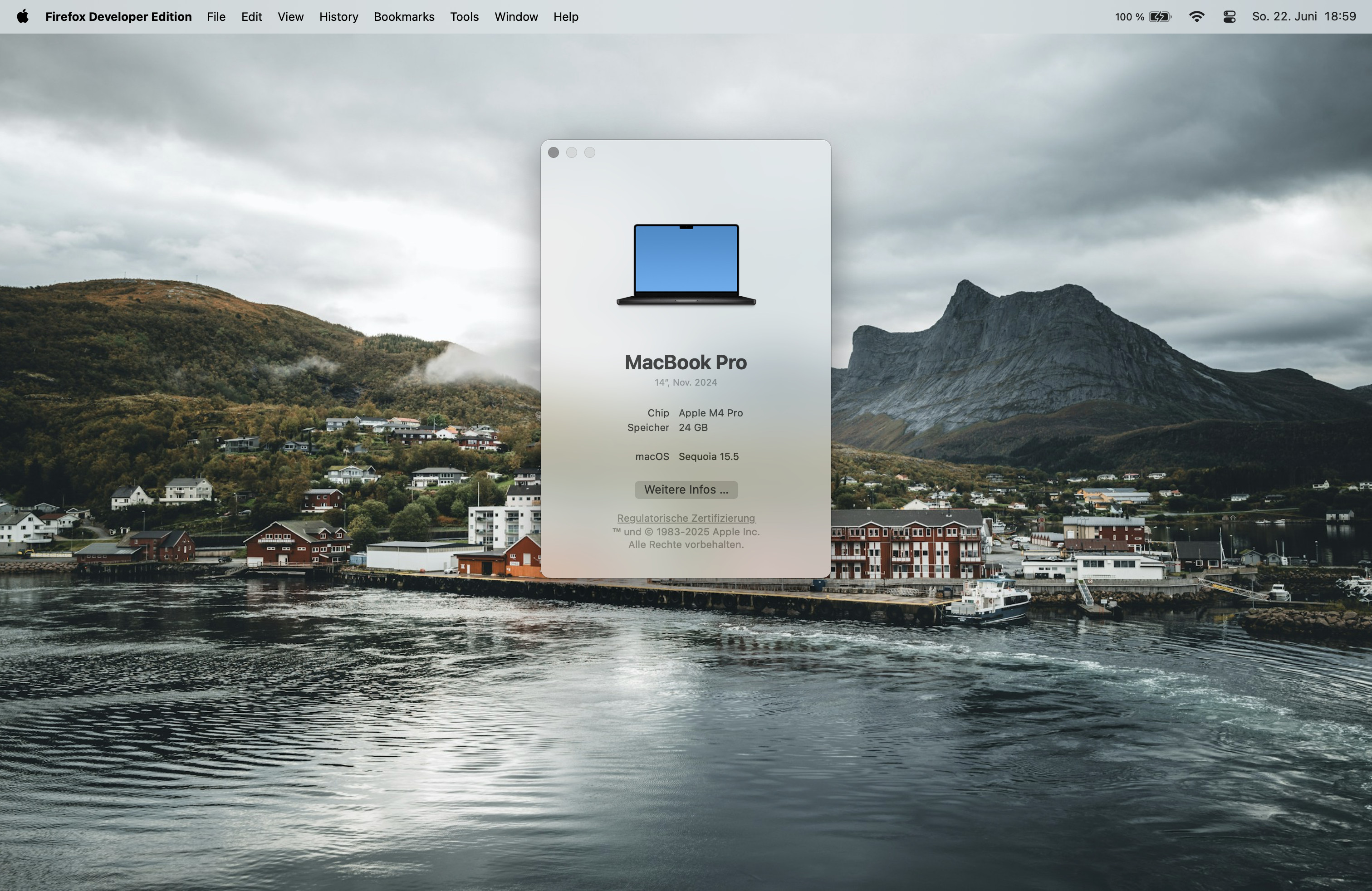Screen dimensions: 1372x891
Task: Click the Wi-Fi icon in menu bar
Action: click(1197, 17)
